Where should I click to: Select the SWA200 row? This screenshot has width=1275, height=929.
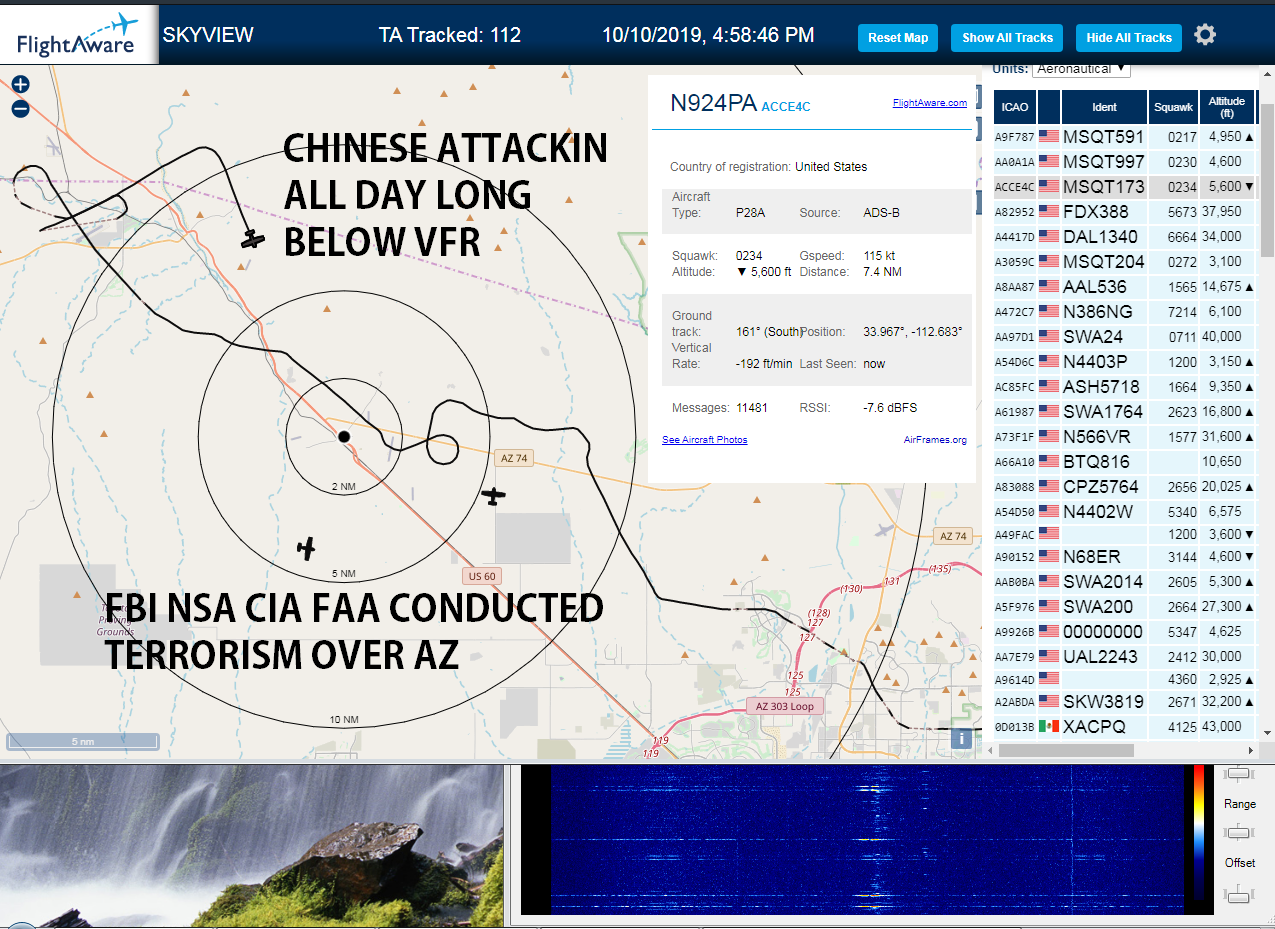click(x=1124, y=606)
